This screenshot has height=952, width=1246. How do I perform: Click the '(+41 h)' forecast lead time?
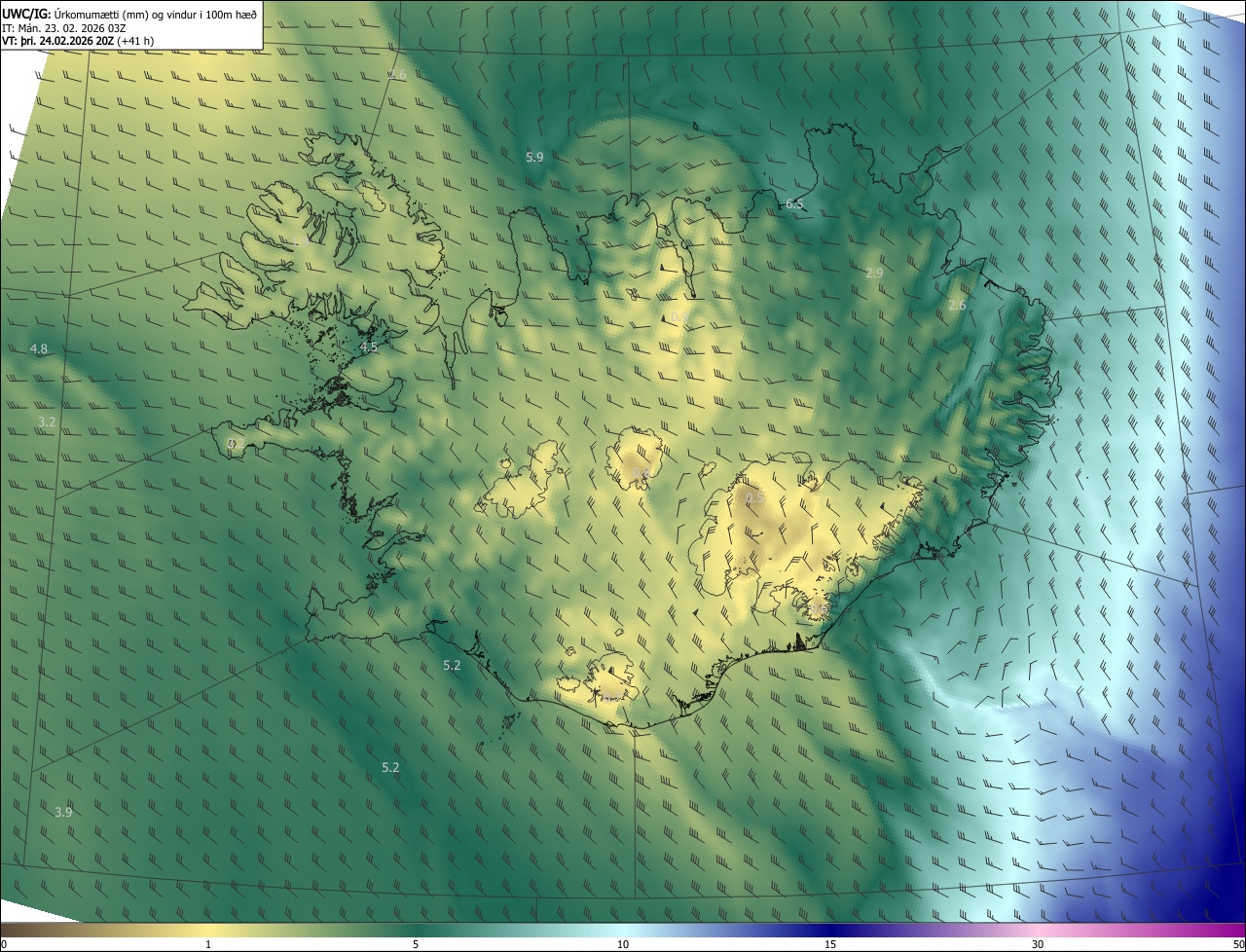click(x=134, y=41)
